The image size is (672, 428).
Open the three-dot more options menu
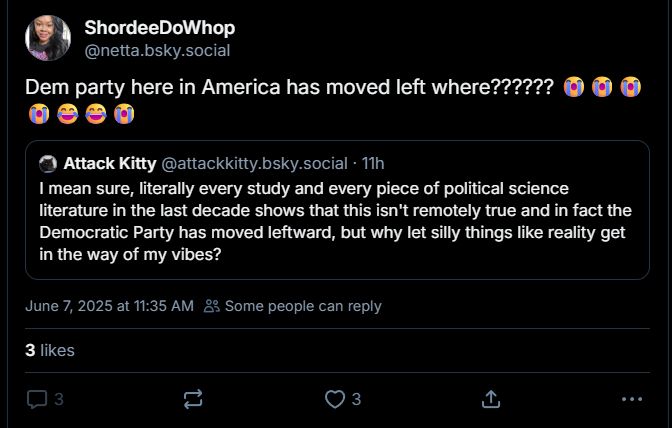coord(631,399)
